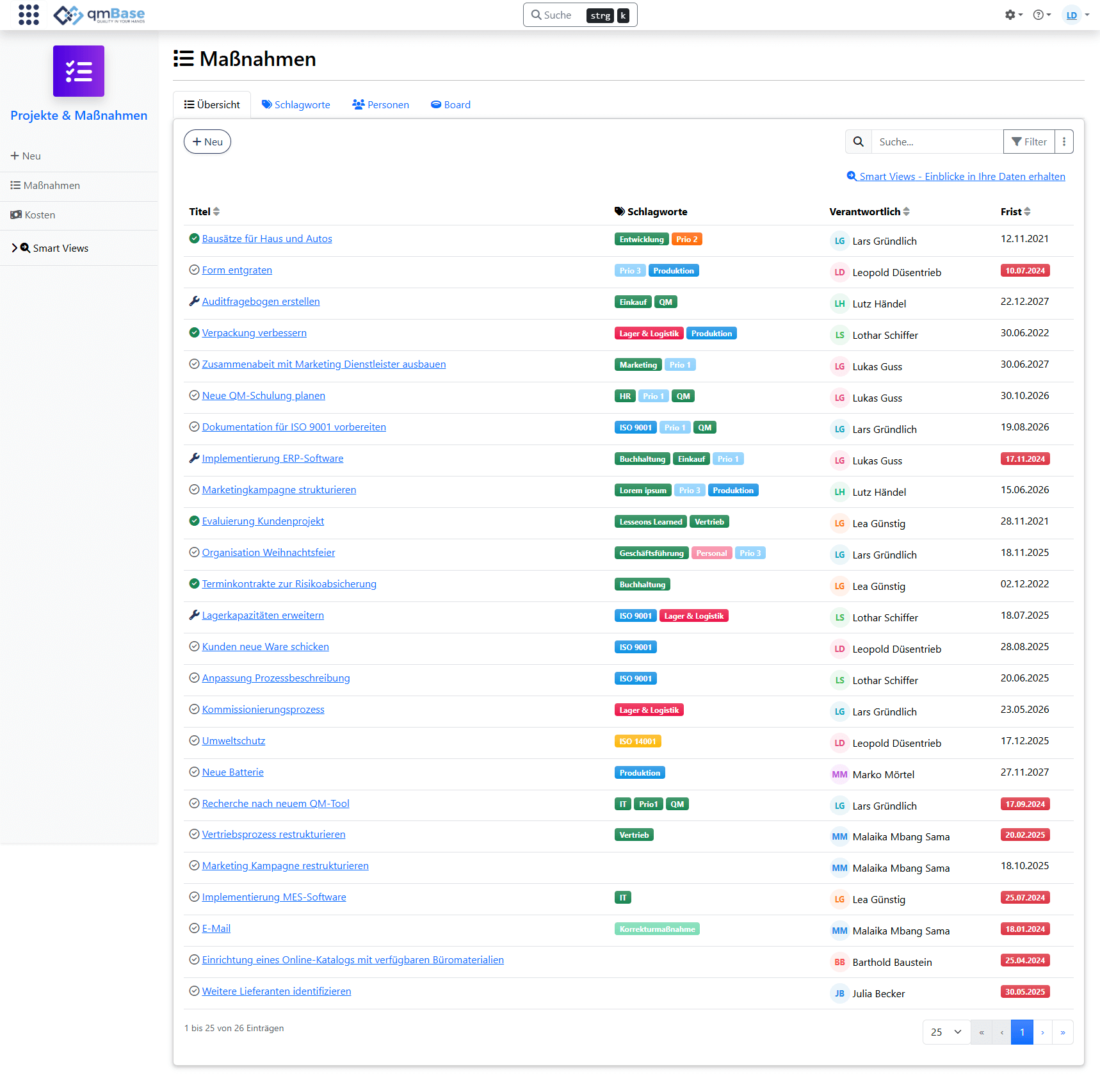
Task: Click the orange Prio 2 tag
Action: 687,239
